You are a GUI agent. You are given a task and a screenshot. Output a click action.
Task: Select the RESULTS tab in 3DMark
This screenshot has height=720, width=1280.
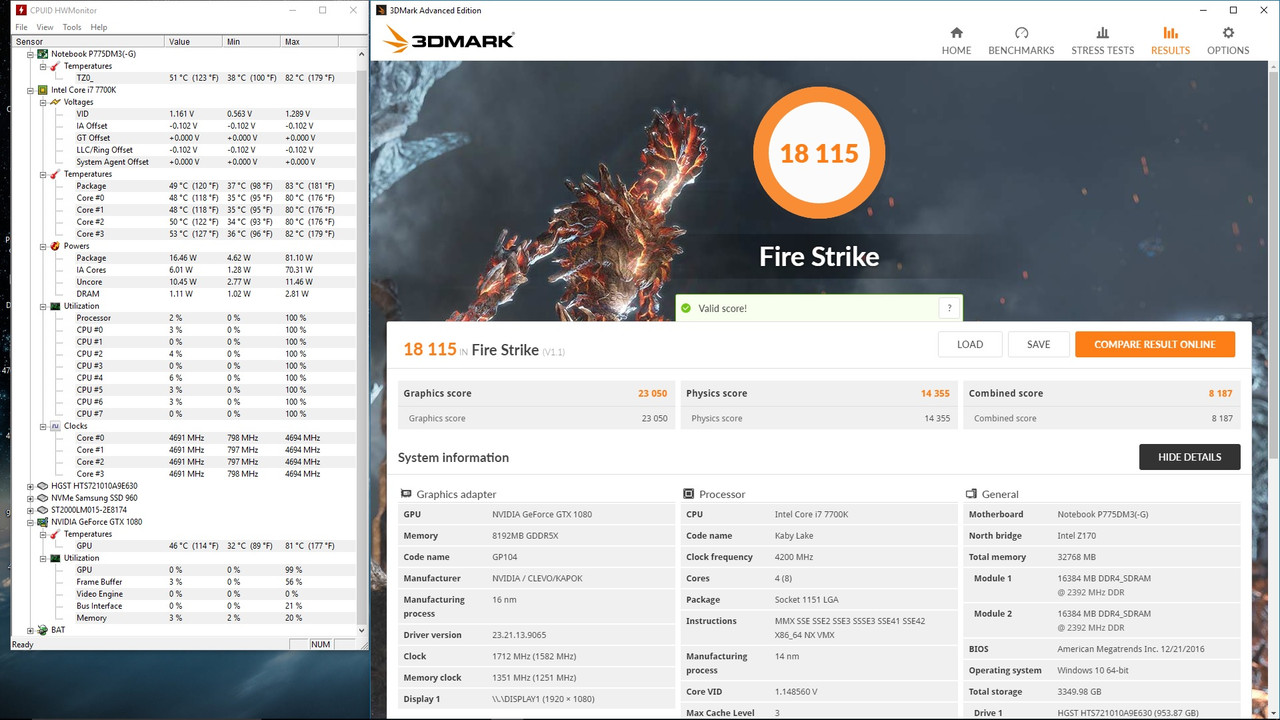[x=1170, y=40]
